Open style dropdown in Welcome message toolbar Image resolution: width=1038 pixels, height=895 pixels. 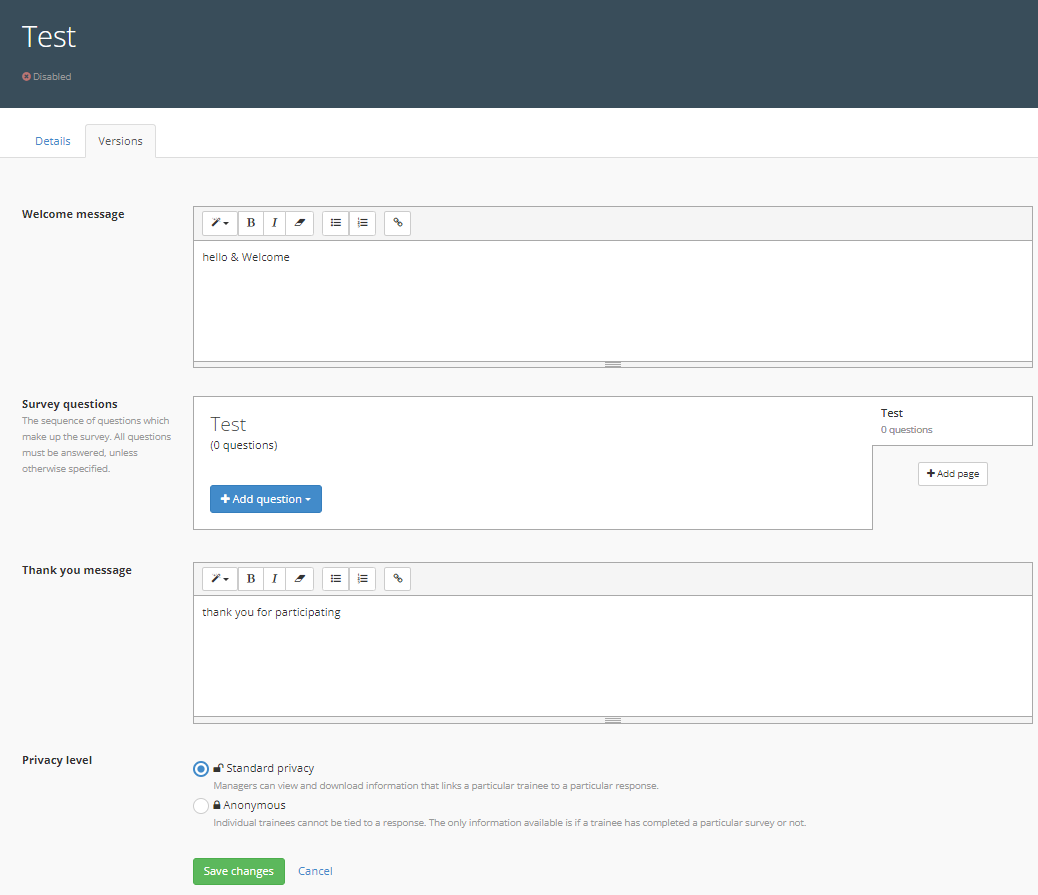(x=220, y=223)
